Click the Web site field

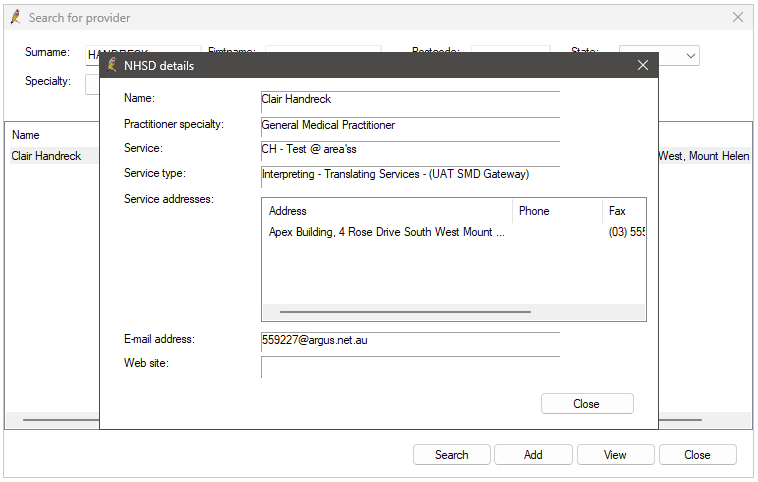tap(410, 367)
